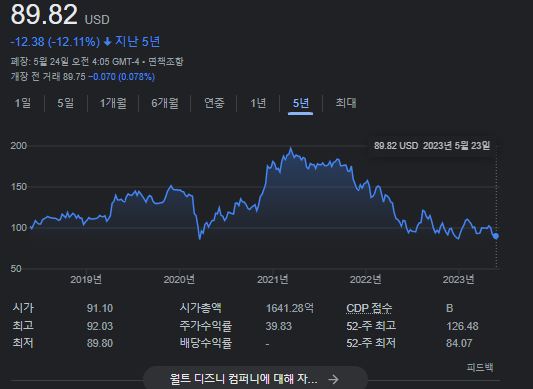The image size is (533, 389).
Task: Open the 연중 range tab
Action: [x=214, y=103]
